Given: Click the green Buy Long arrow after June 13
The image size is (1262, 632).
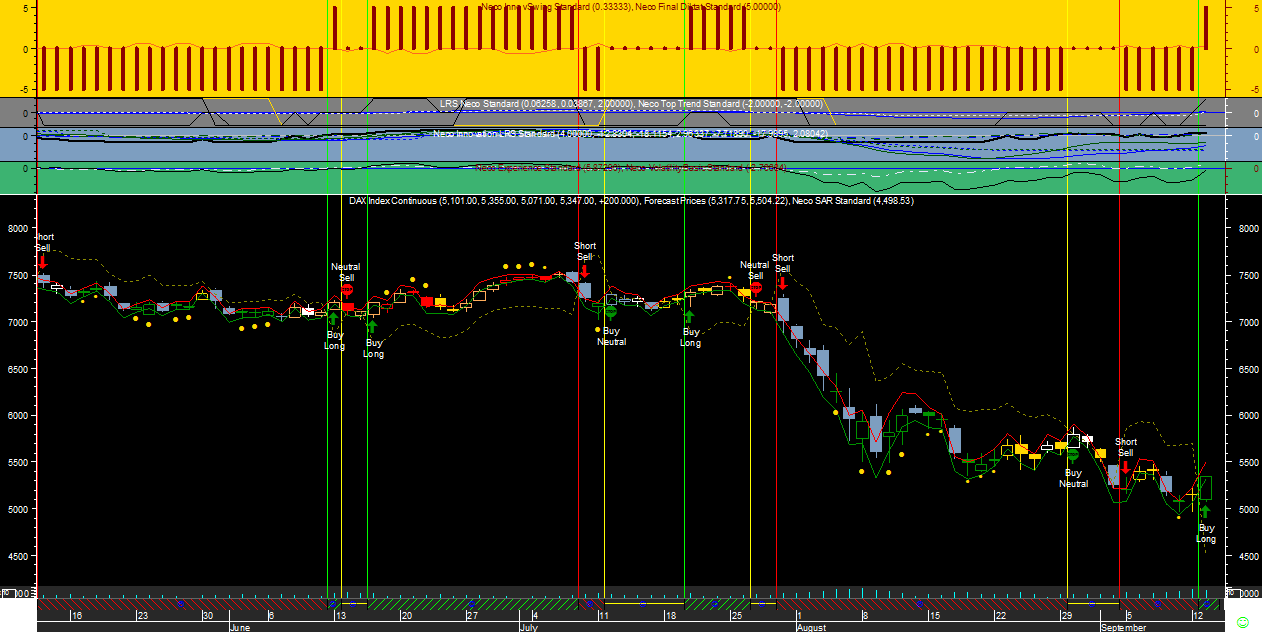Looking at the screenshot, I should [x=372, y=326].
